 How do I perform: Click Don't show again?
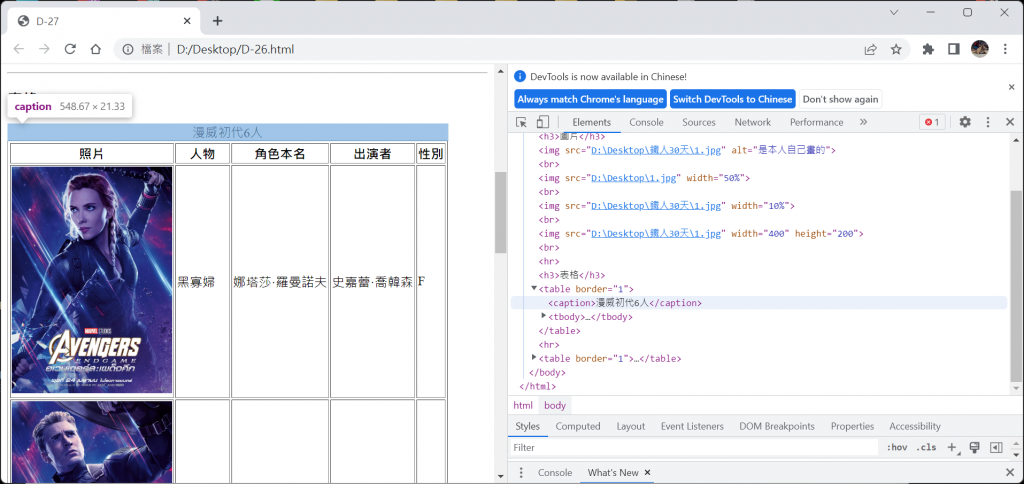click(840, 99)
